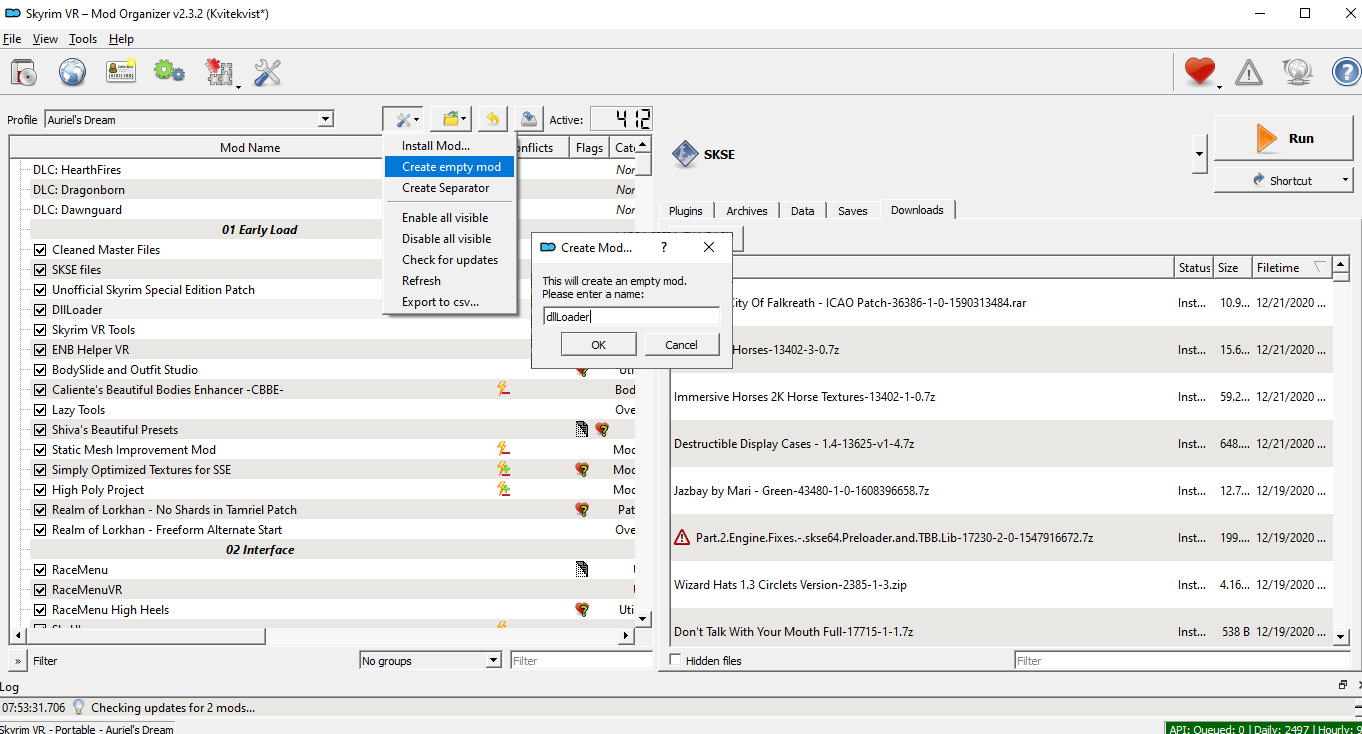Open the Nexus globe toolbar icon
Viewport: 1362px width, 734px height.
(x=72, y=72)
